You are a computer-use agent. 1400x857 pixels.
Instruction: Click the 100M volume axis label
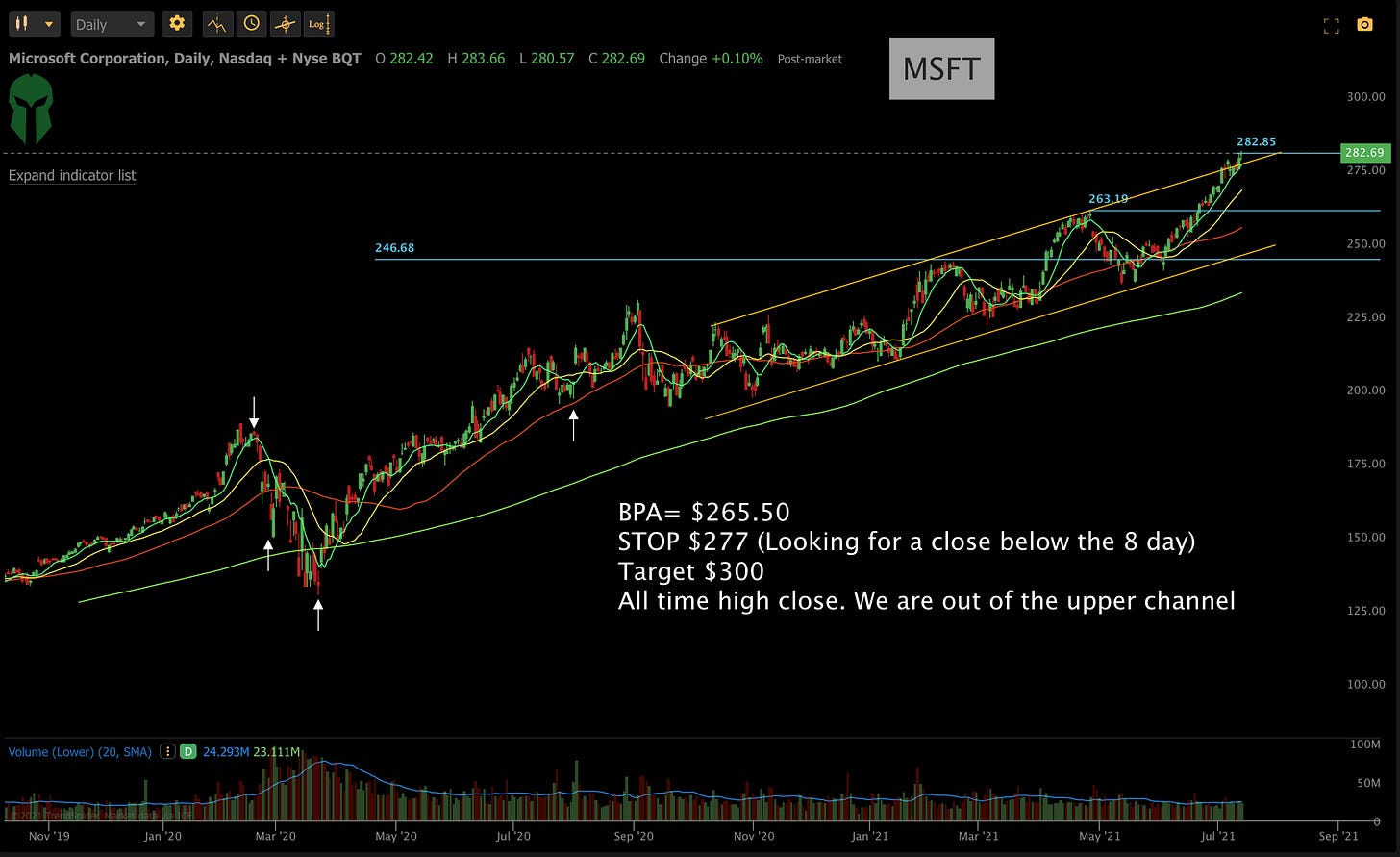click(x=1365, y=745)
